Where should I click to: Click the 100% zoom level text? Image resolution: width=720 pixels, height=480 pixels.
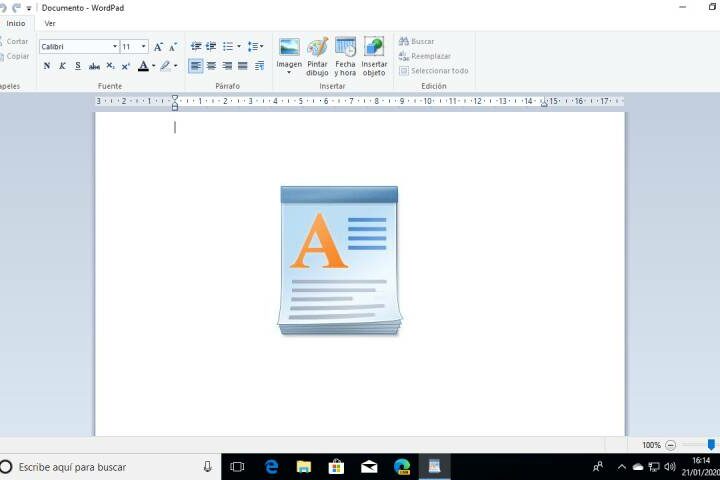tap(651, 445)
